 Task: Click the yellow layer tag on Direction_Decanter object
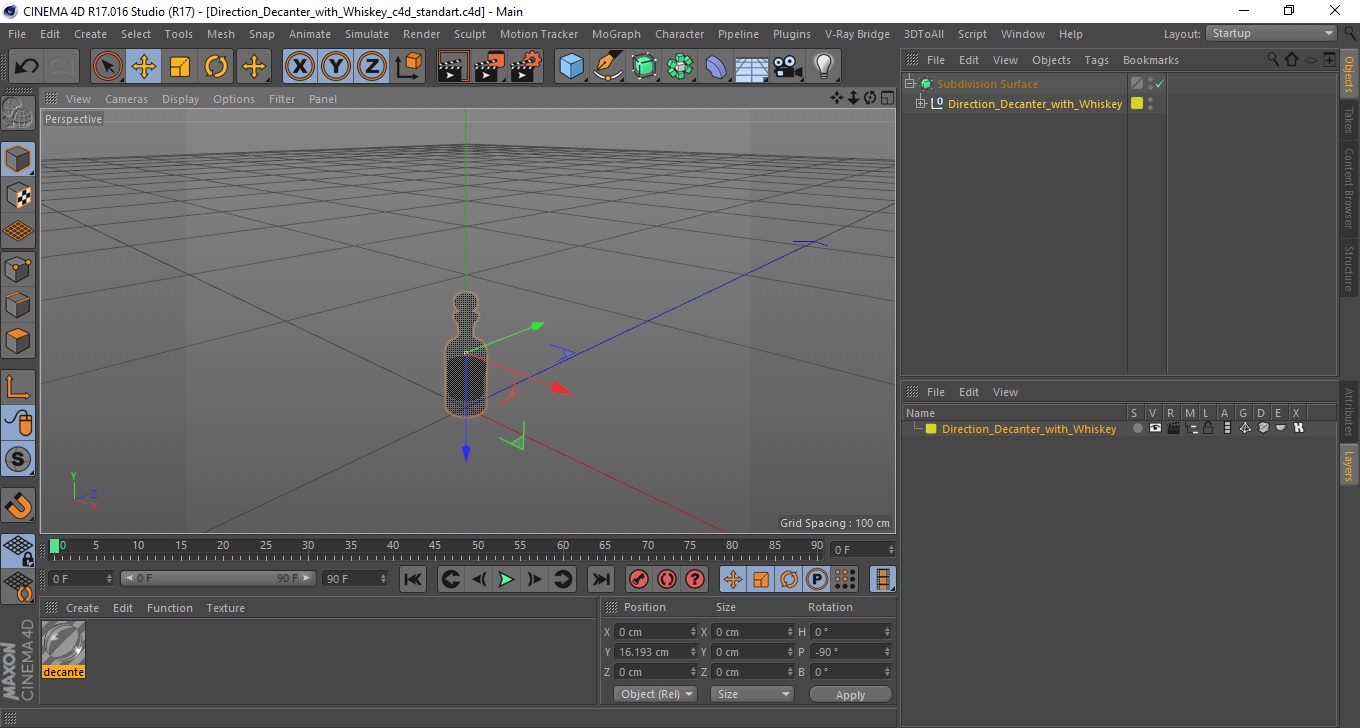pyautogui.click(x=1137, y=104)
